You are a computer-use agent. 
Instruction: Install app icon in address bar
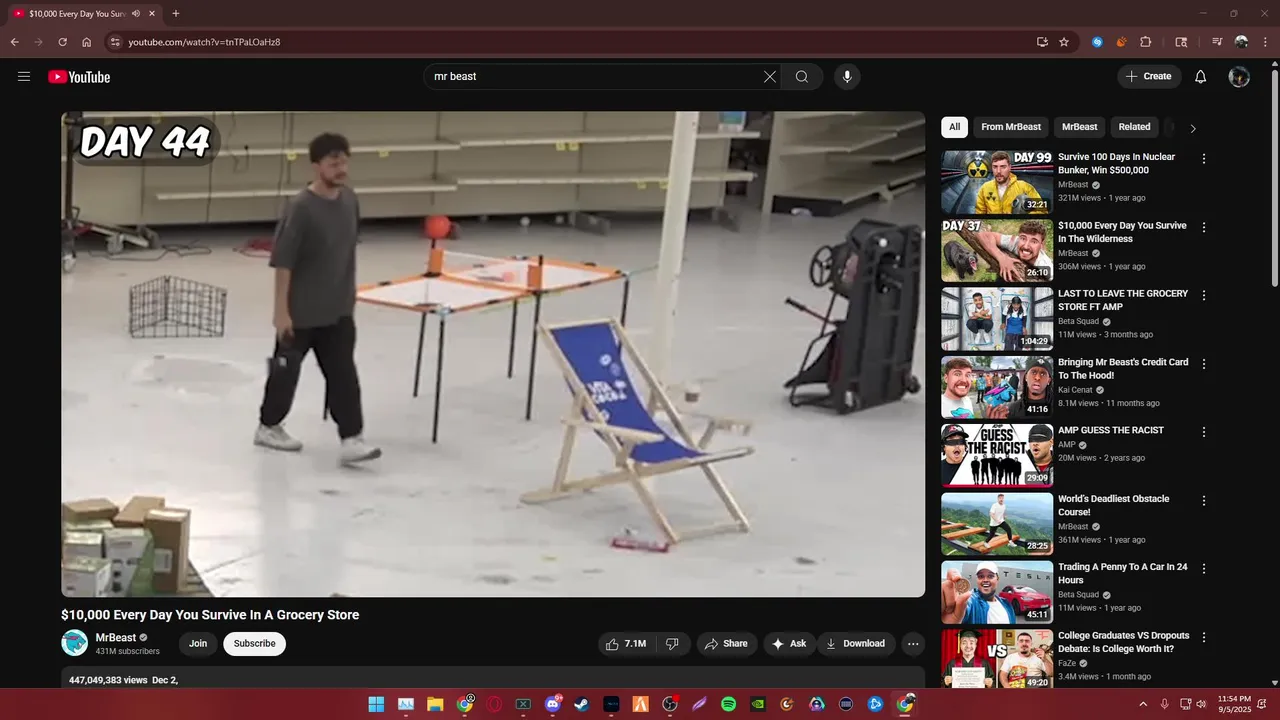[x=1042, y=42]
